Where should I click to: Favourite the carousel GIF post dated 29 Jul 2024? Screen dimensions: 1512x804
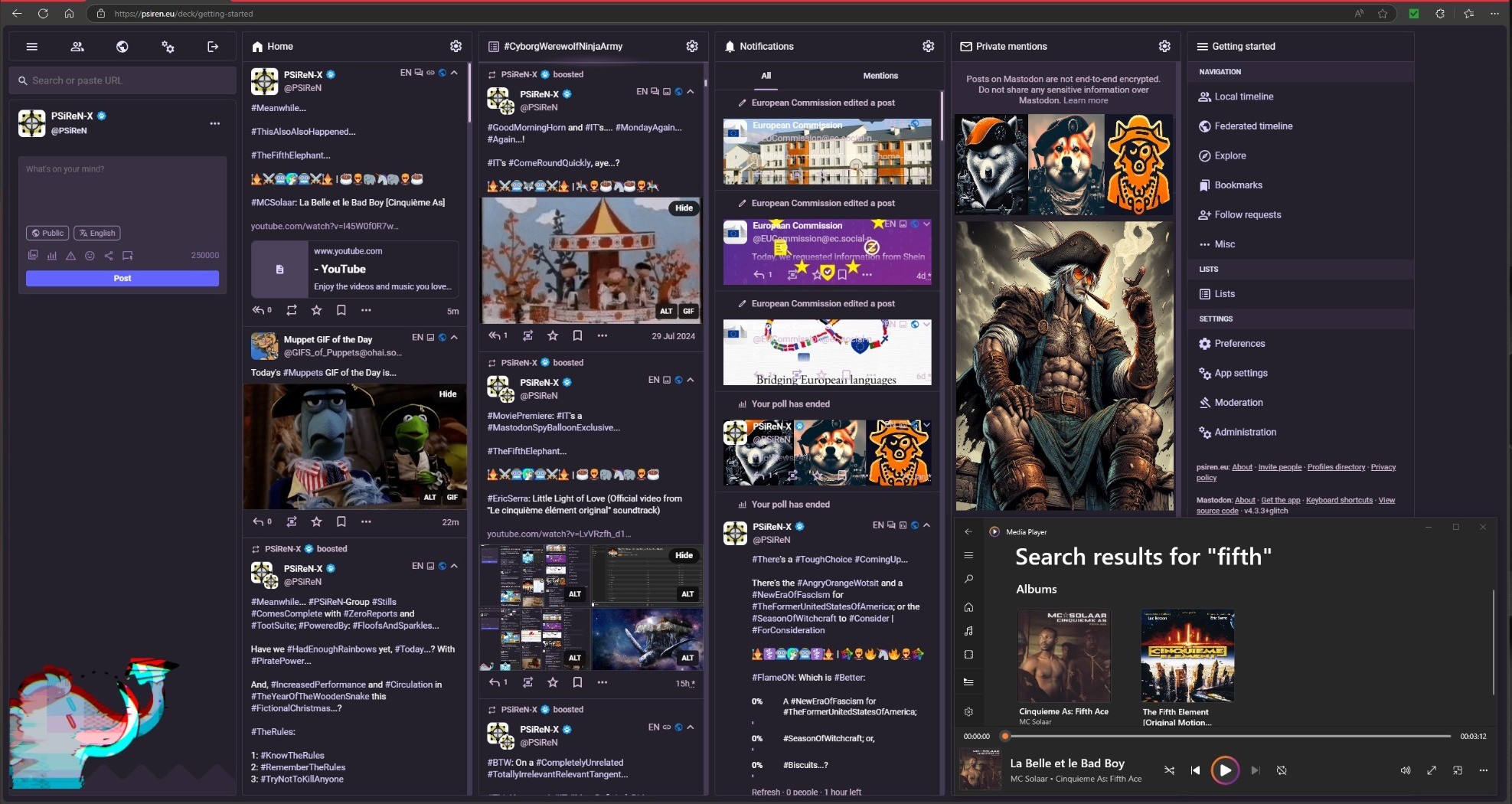[553, 335]
